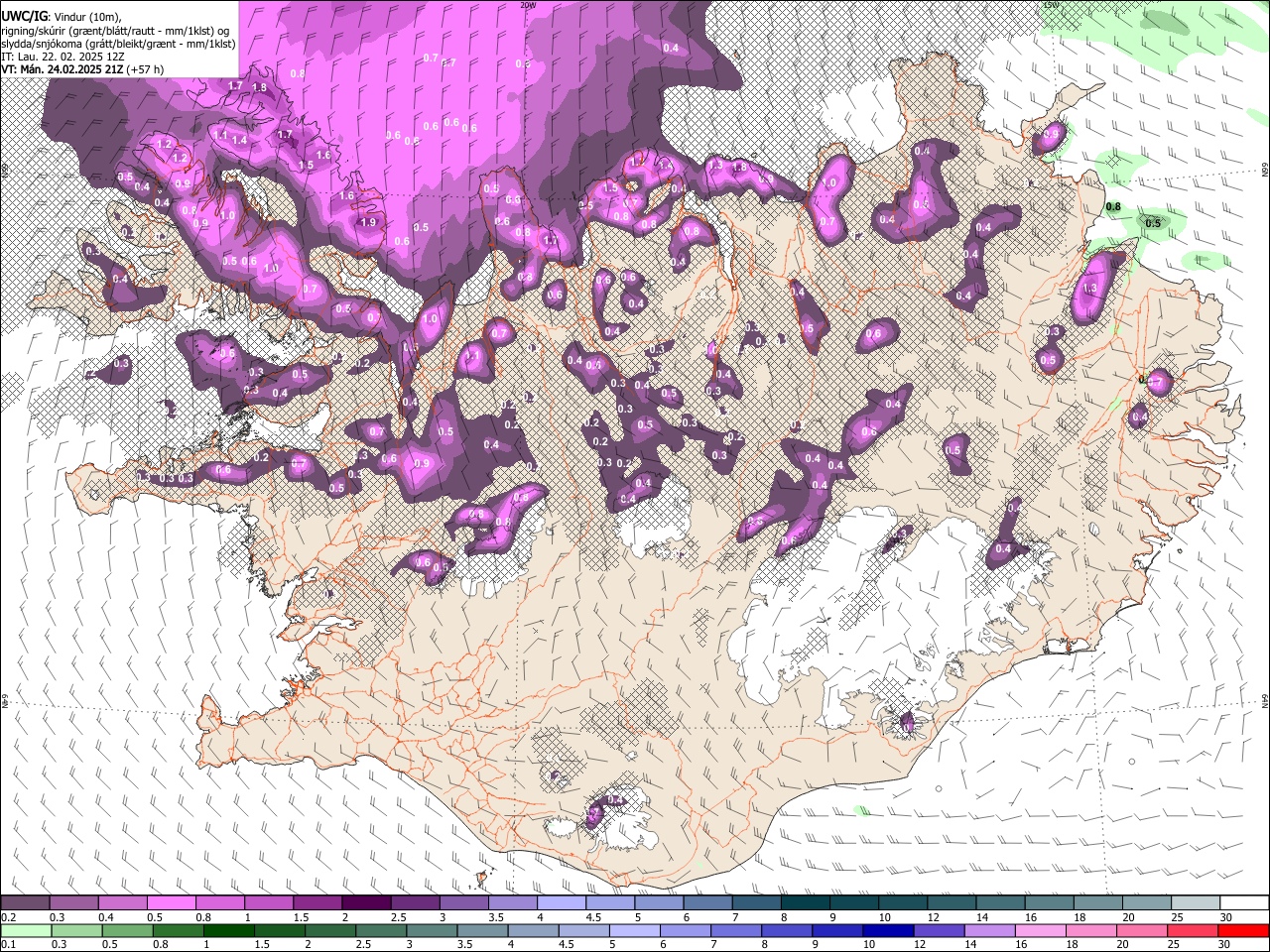Pick the royal blue 9 swatch in lower legend
Screen dimensions: 1270x952
coord(838,931)
